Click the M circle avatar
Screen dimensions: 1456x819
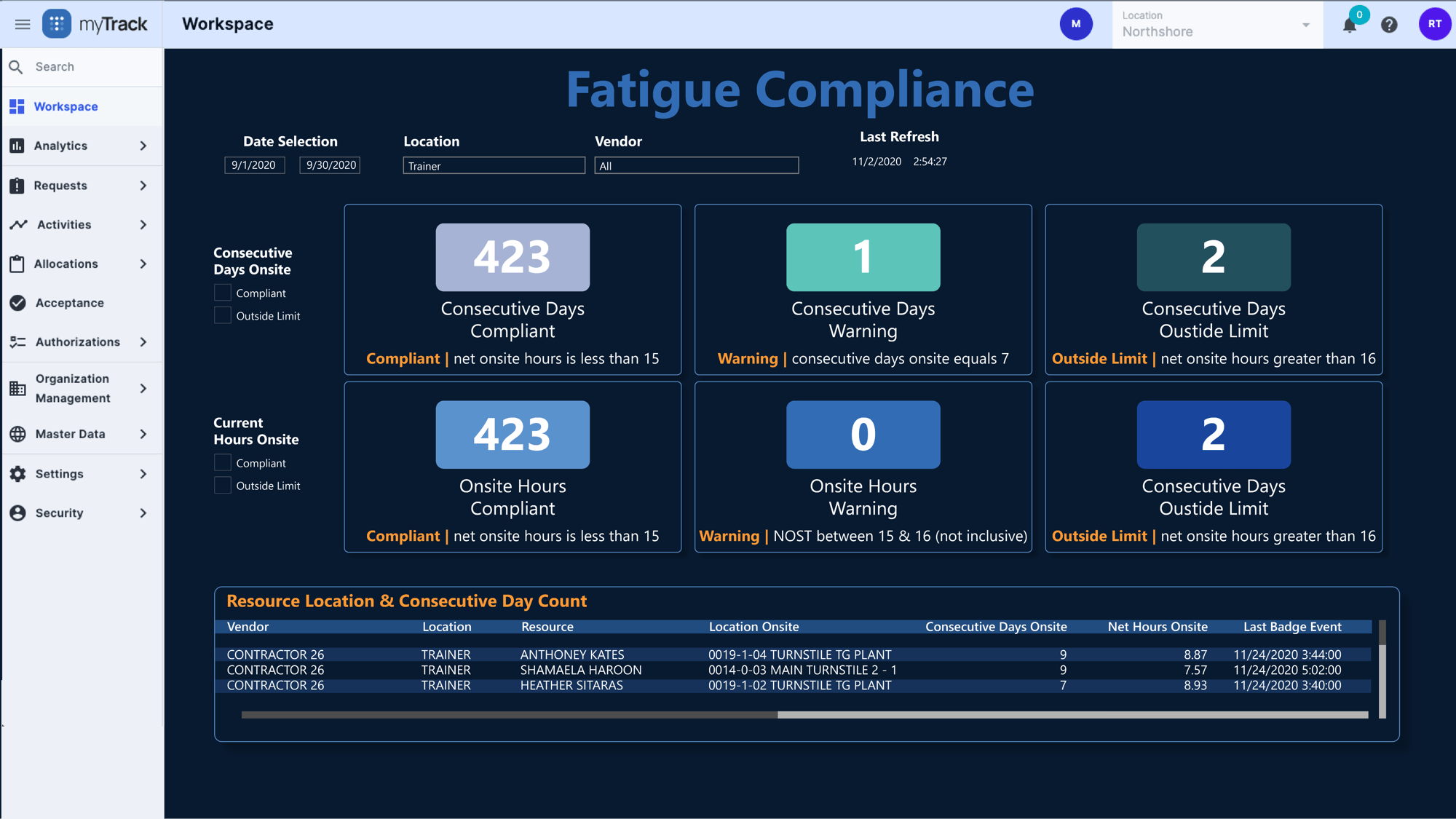1076,24
